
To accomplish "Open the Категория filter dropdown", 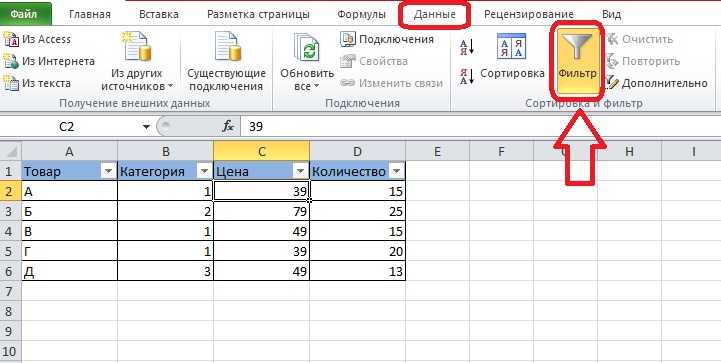I will pos(205,172).
